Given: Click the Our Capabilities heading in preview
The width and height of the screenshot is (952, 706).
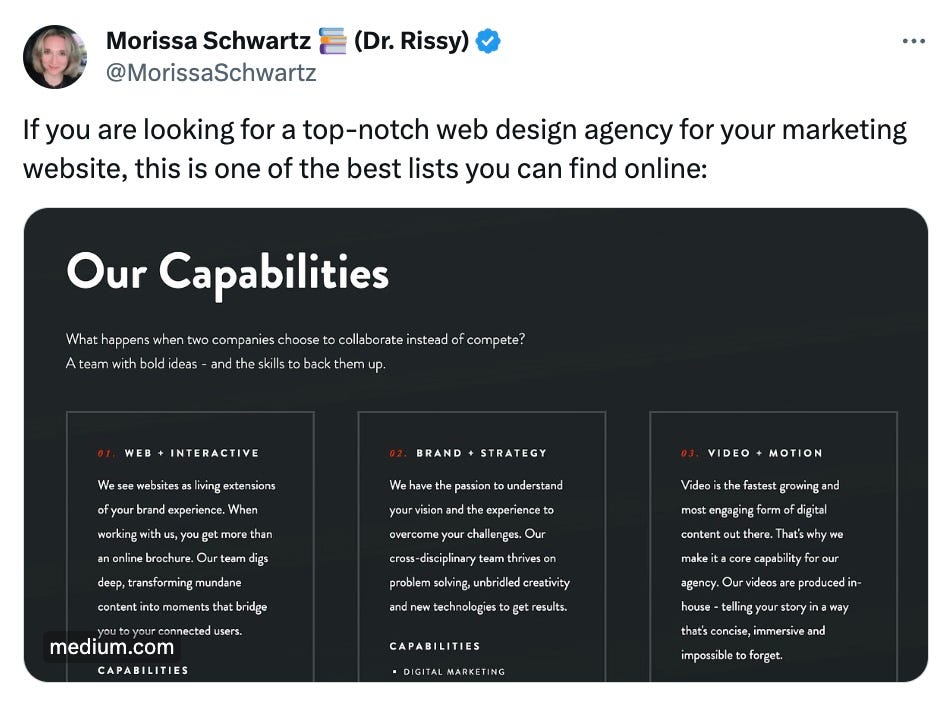Looking at the screenshot, I should coord(228,273).
